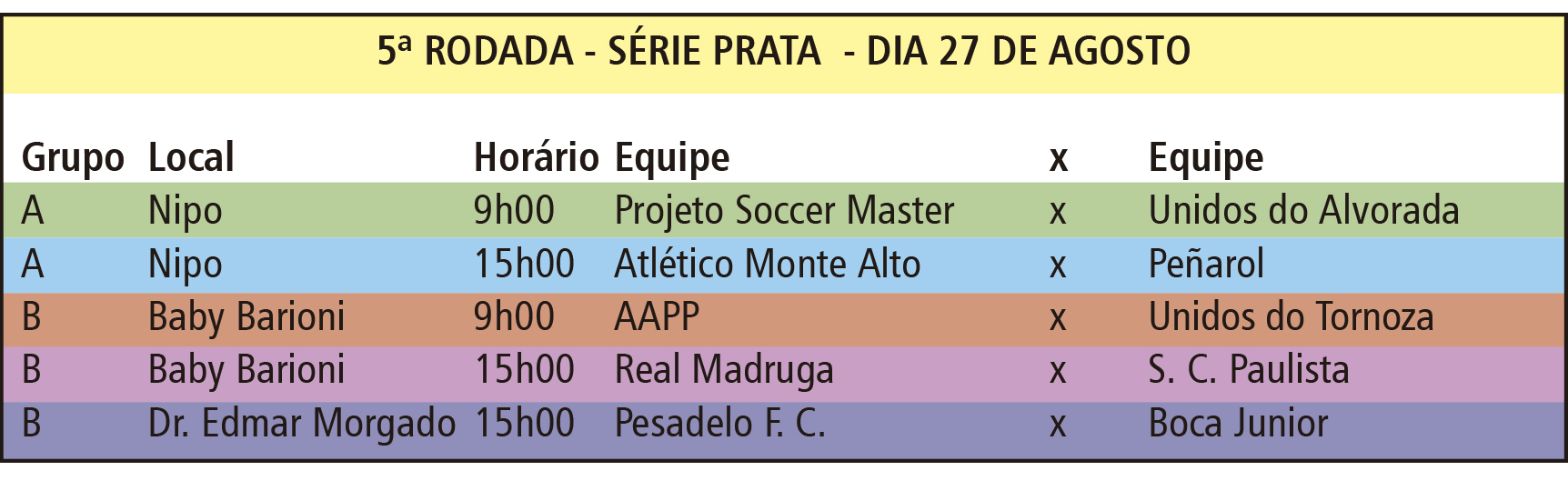The width and height of the screenshot is (1568, 481).
Task: Click the Grupo column header
Action: click(x=73, y=157)
